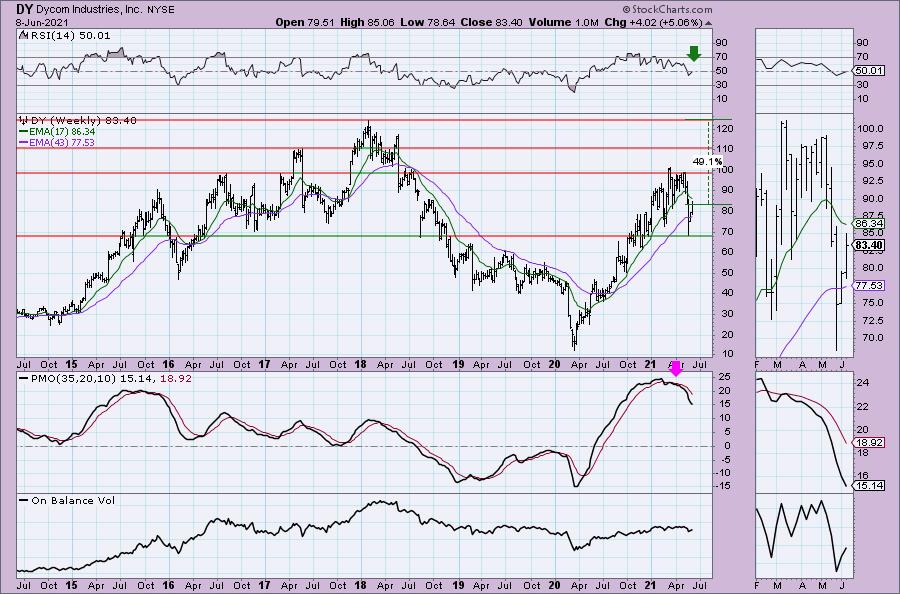Click the 21 year label on price panel axis
Image resolution: width=900 pixels, height=594 pixels.
[650, 364]
